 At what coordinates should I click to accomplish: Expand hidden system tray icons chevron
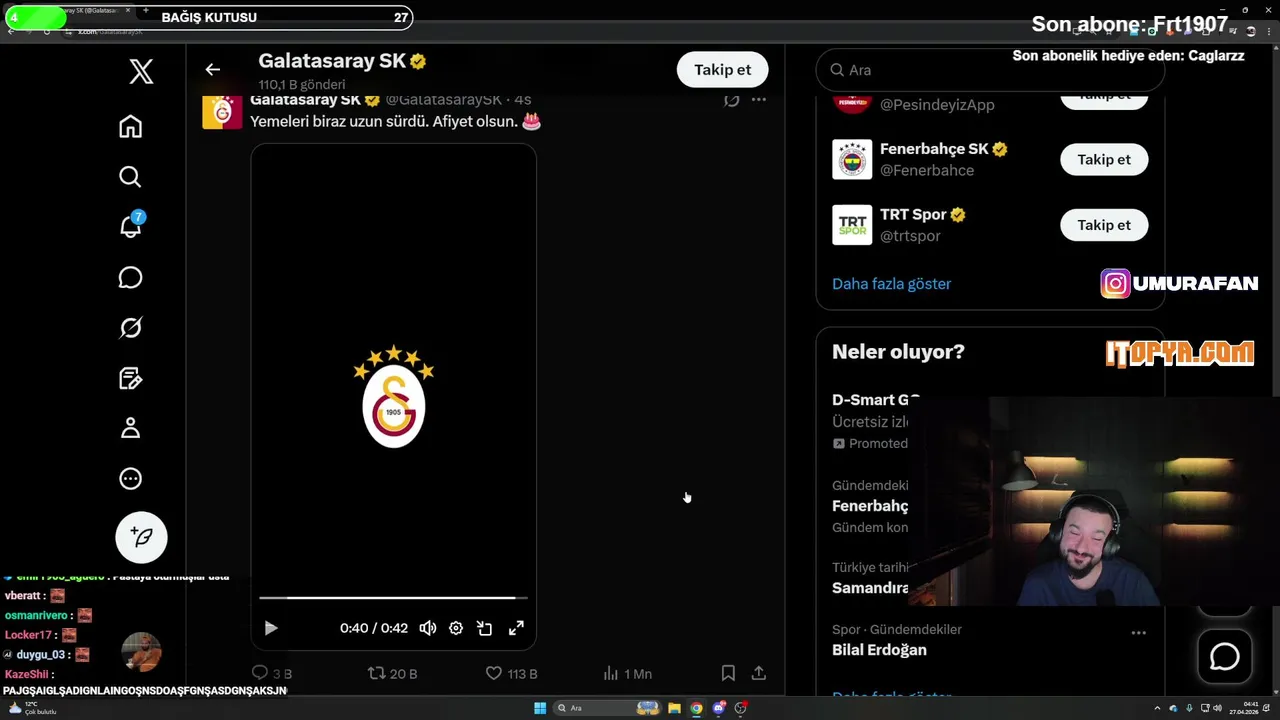coord(1157,708)
